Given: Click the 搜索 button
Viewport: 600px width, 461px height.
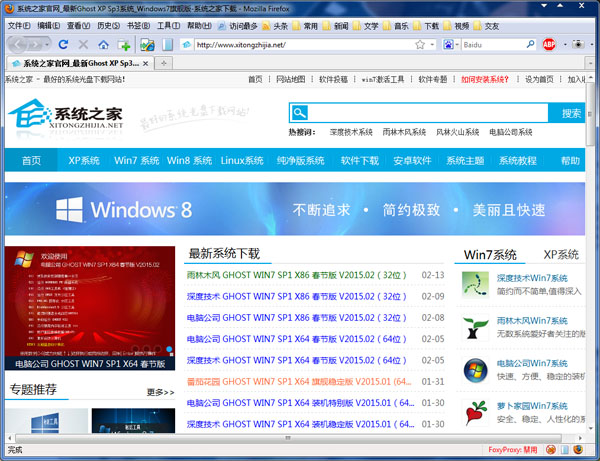Looking at the screenshot, I should (567, 113).
